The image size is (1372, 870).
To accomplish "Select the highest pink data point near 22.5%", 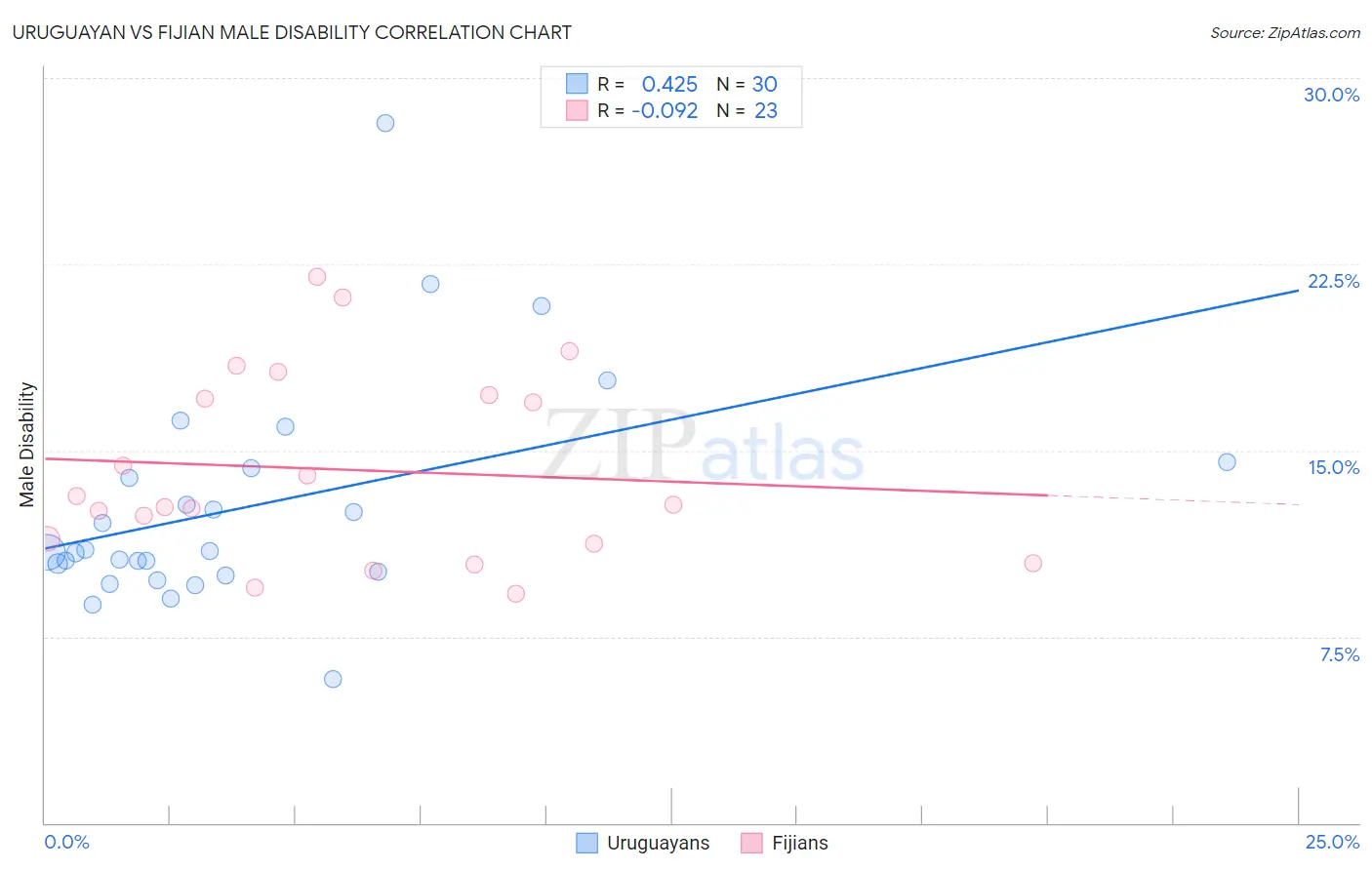I will coord(317,277).
